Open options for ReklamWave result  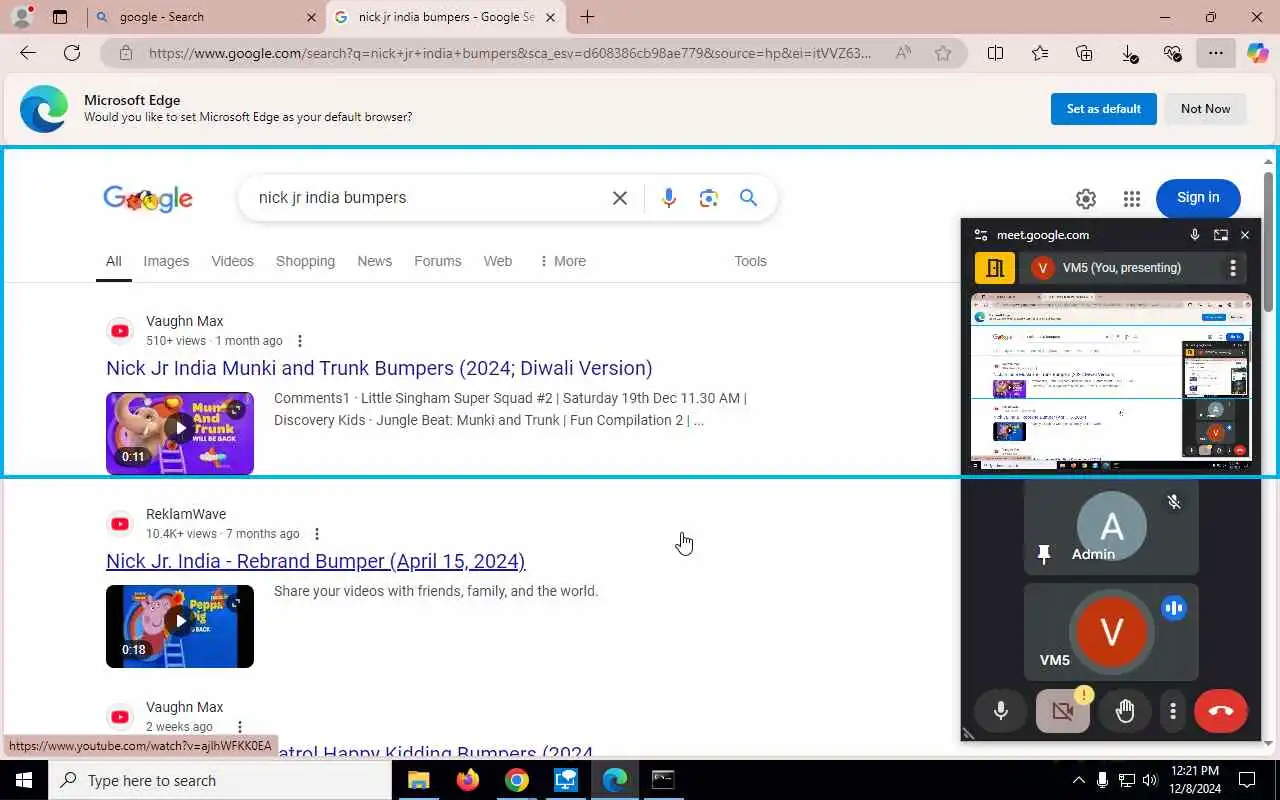[x=316, y=534]
